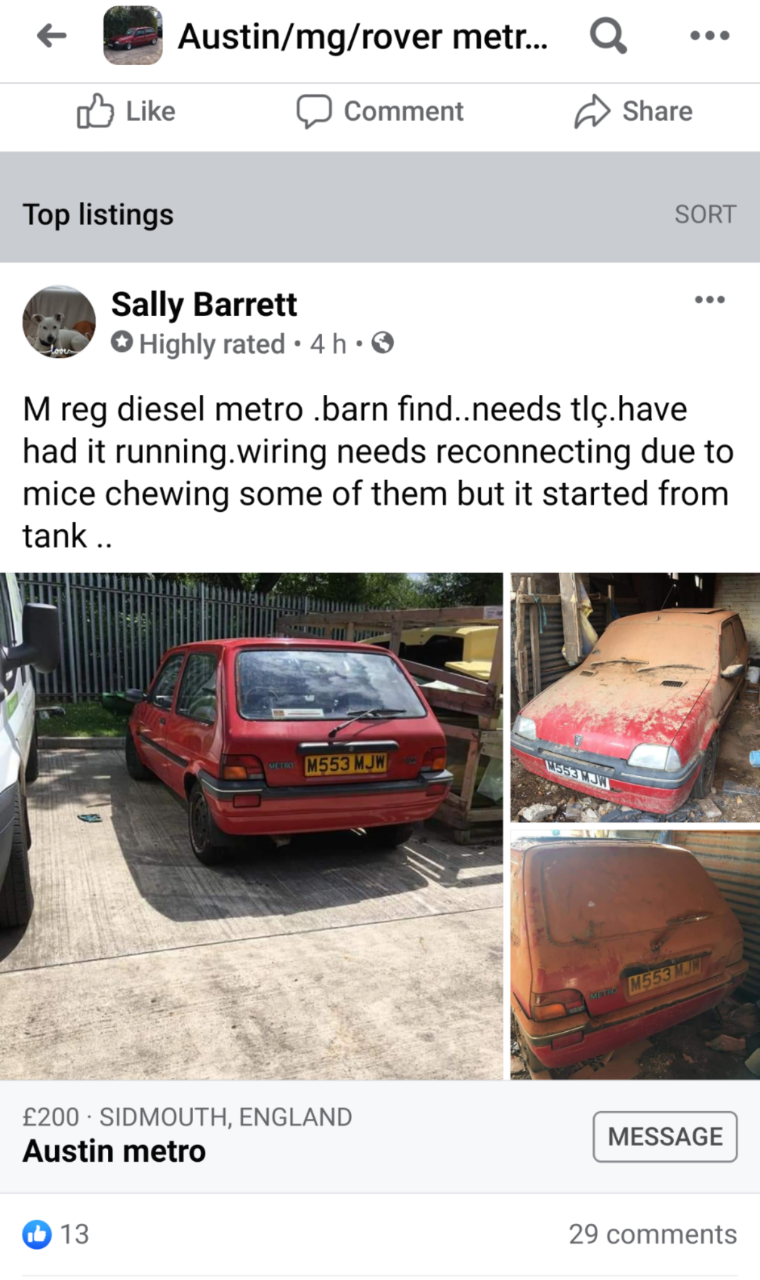Open Sally Barrett's profile picture
The height and width of the screenshot is (1280, 760).
[59, 322]
